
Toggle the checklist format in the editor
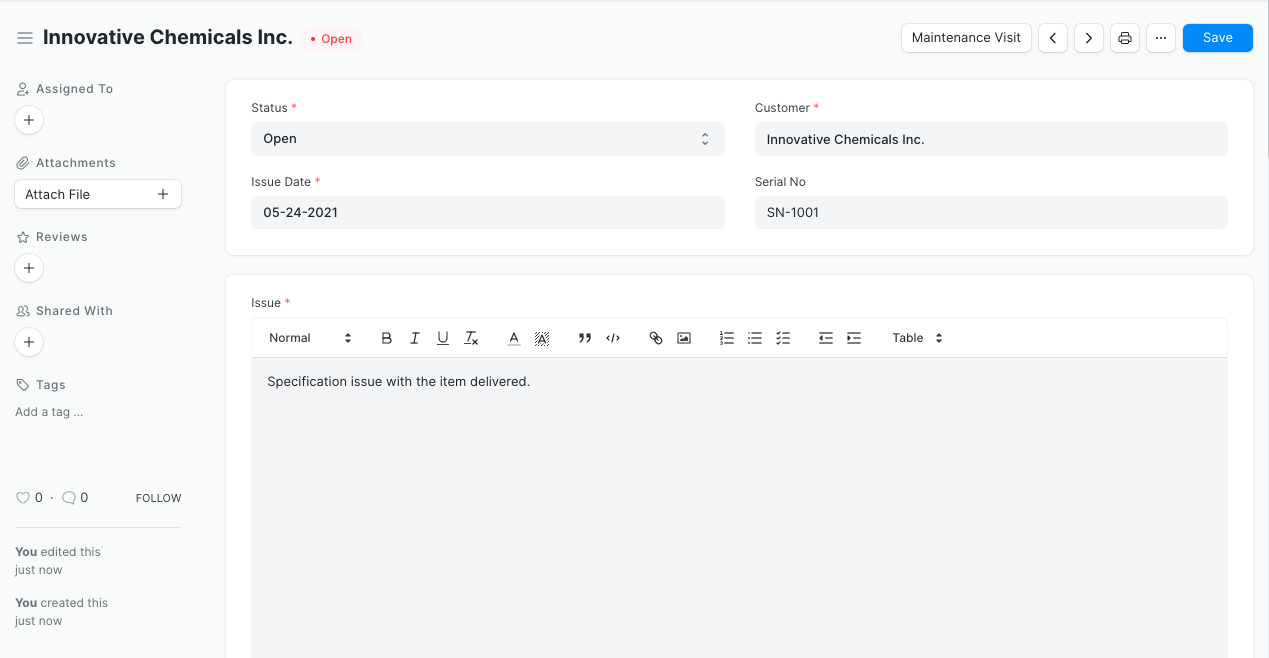click(783, 338)
